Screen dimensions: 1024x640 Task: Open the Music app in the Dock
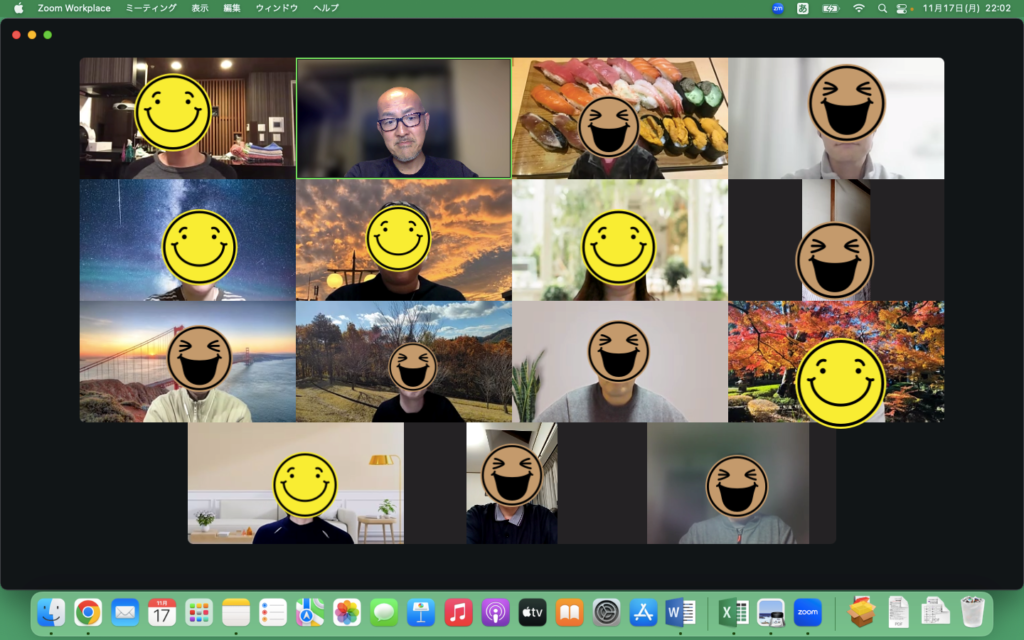(x=458, y=612)
